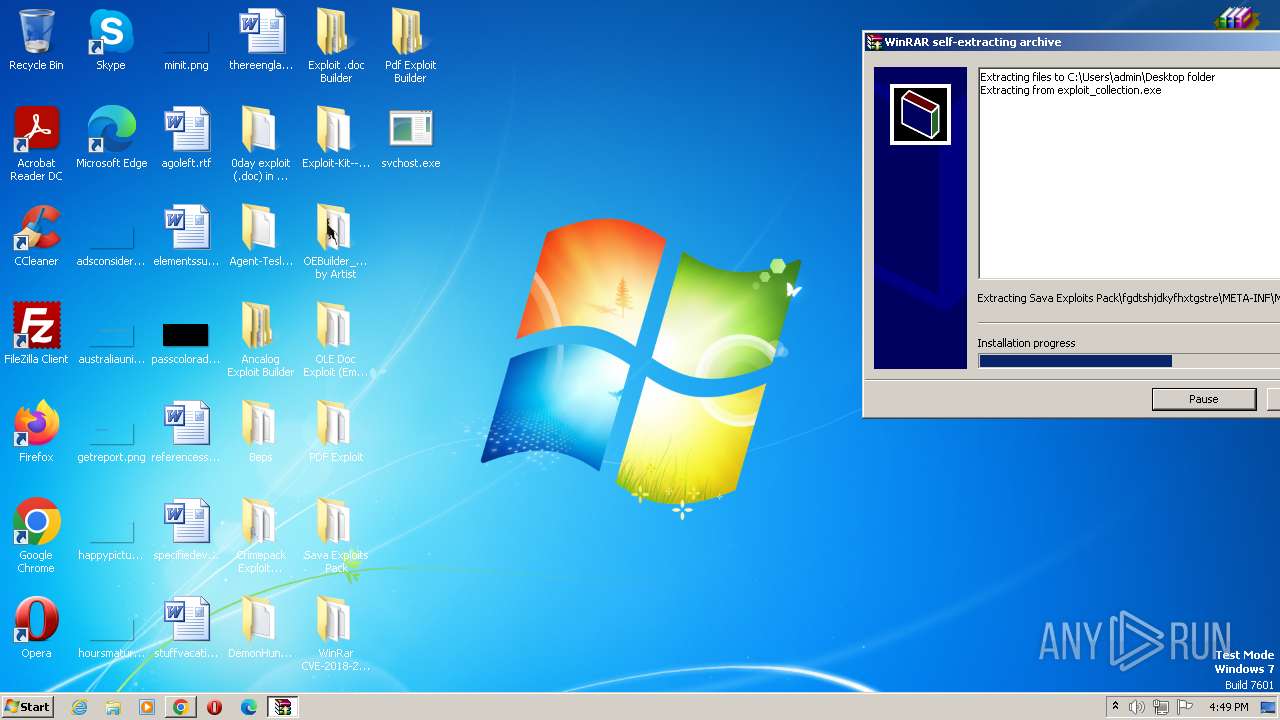Screen dimensions: 1280x720
Task: Select the PDF Exploit folder
Action: [x=335, y=432]
